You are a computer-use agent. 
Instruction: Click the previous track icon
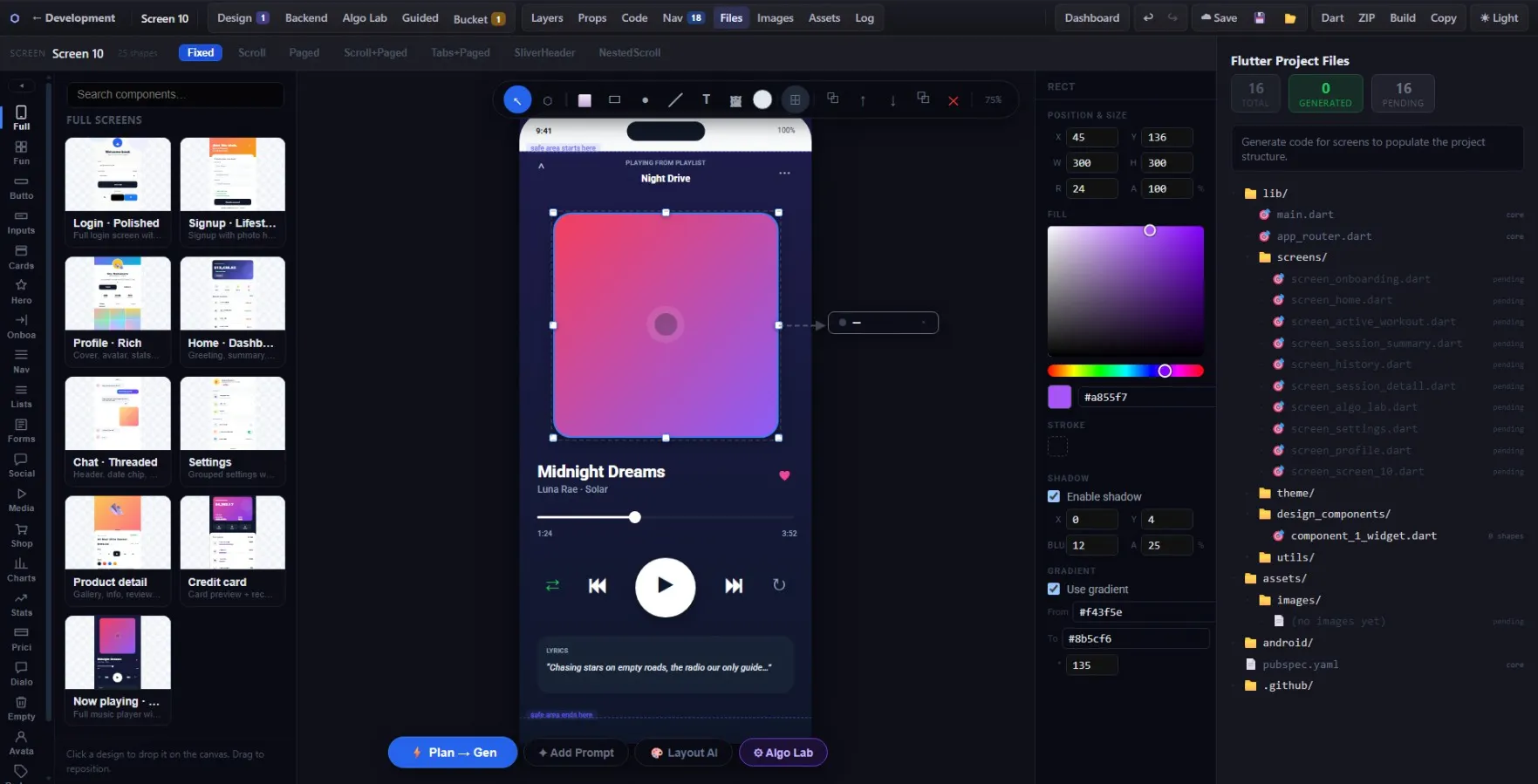tap(598, 585)
